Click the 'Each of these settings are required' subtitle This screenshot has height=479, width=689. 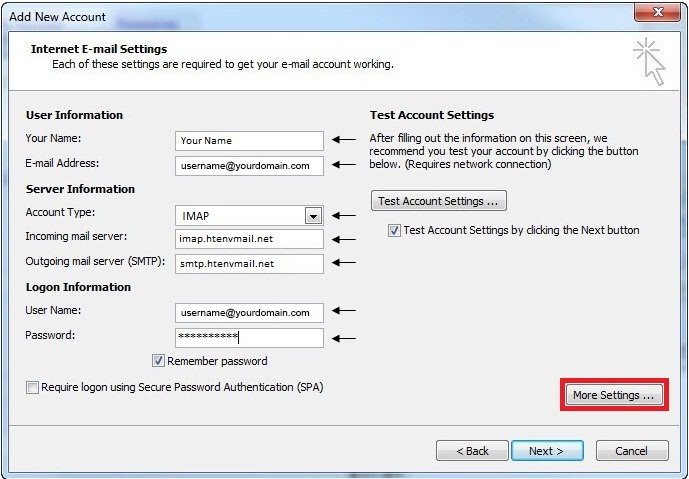coord(223,64)
